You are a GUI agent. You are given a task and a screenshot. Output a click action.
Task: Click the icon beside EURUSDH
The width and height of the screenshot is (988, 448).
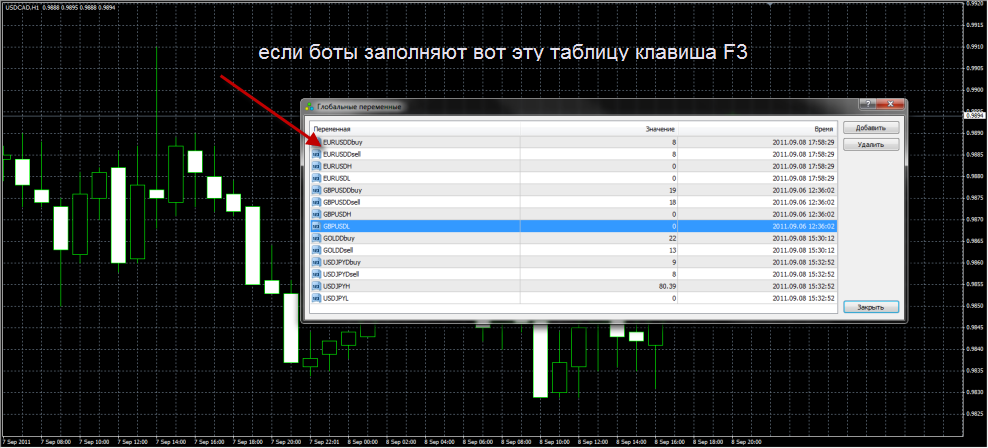point(316,166)
